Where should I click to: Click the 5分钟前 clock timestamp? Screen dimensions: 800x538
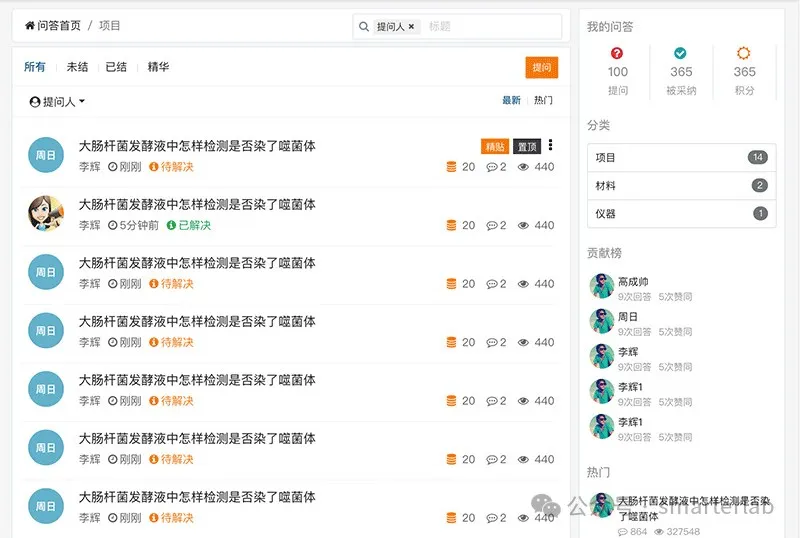pyautogui.click(x=133, y=225)
